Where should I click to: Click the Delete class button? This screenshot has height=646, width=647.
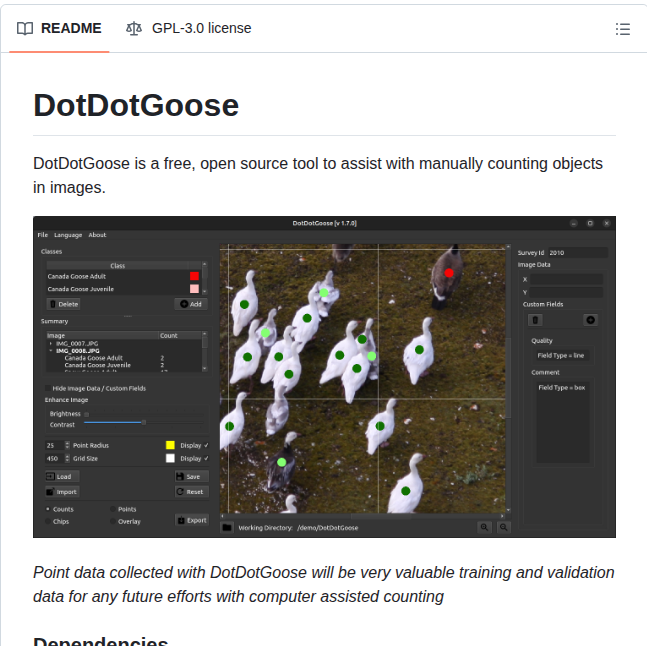[x=64, y=304]
